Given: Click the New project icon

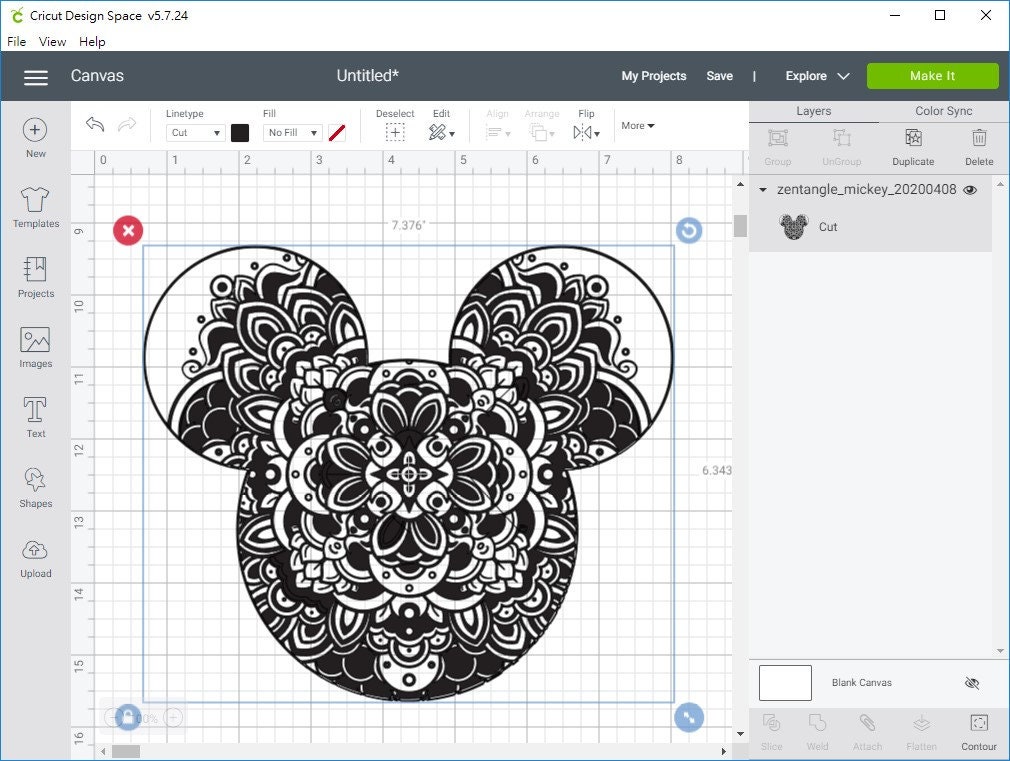Looking at the screenshot, I should 35,130.
